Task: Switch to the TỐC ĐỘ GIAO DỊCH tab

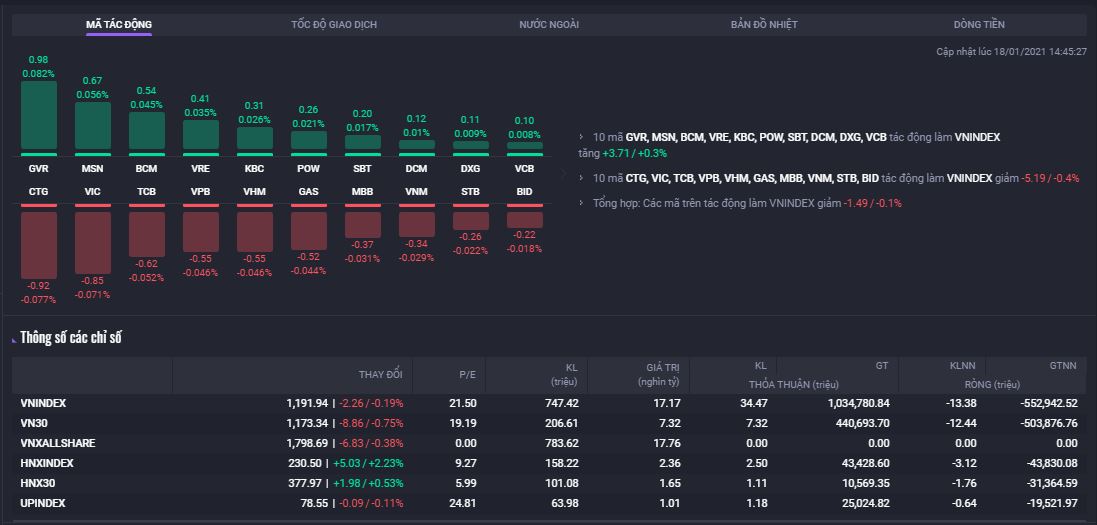Action: (334, 24)
